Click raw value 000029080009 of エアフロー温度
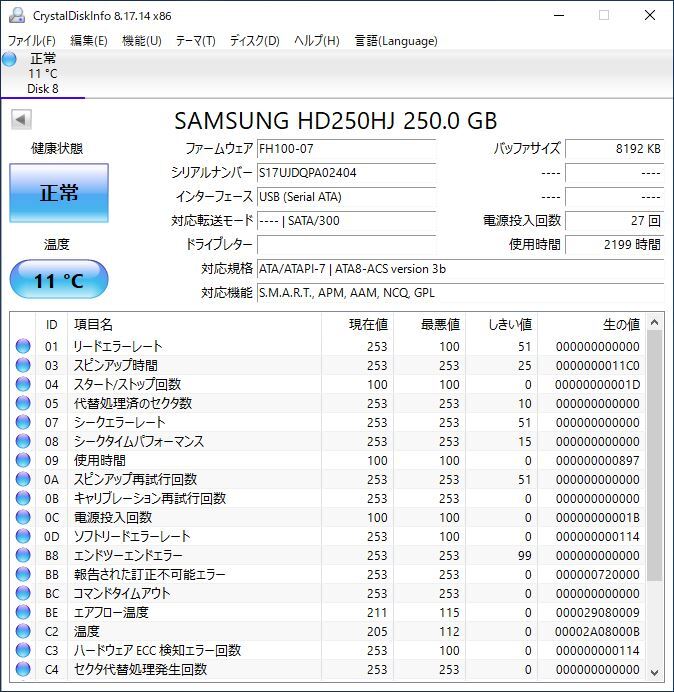 tap(598, 613)
